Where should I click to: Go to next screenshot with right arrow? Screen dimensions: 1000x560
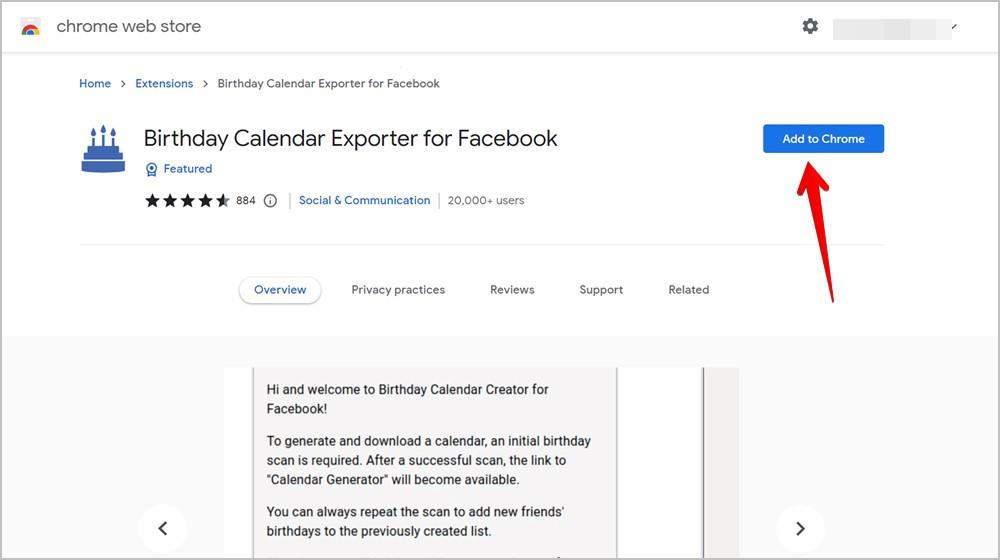800,528
